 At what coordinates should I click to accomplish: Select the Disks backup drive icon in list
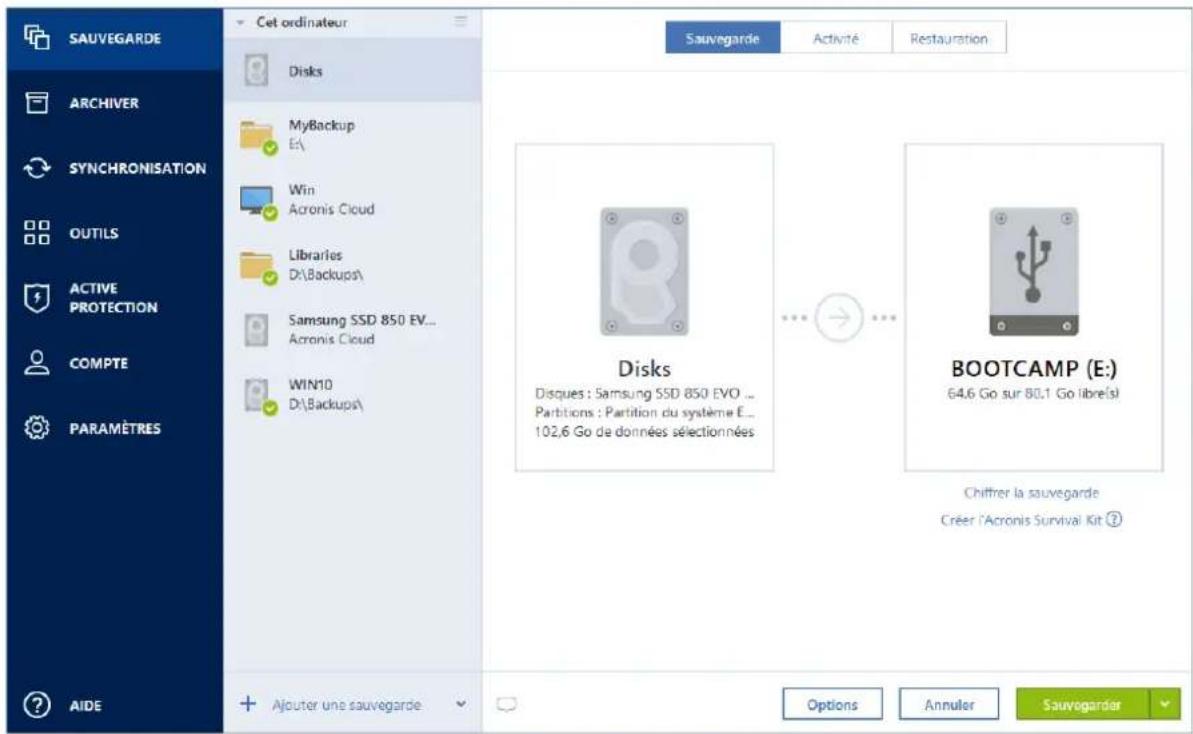(256, 71)
